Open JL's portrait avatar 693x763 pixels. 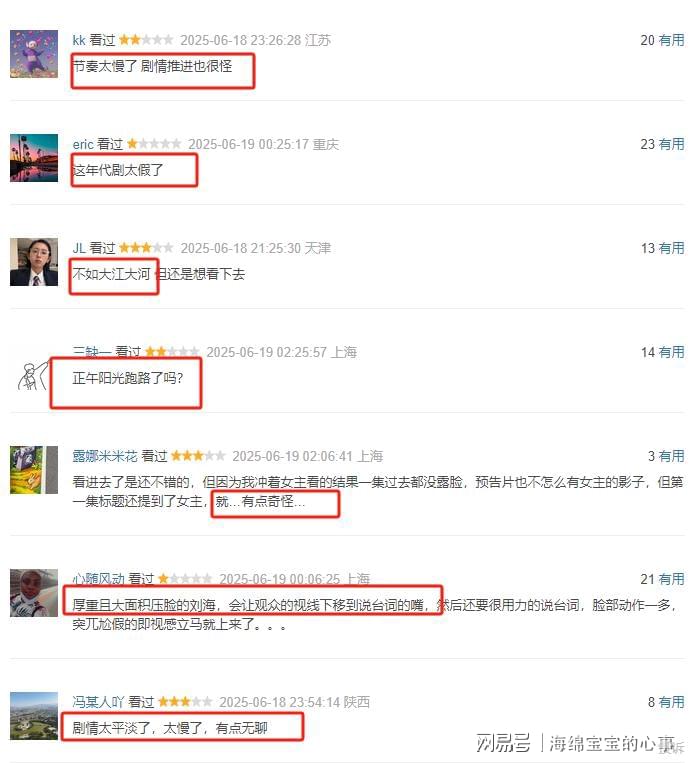(34, 262)
